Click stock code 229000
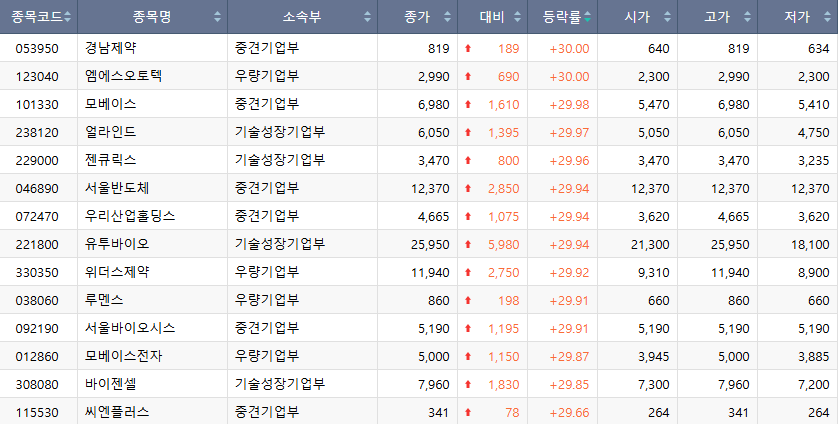This screenshot has height=424, width=838. [37, 160]
